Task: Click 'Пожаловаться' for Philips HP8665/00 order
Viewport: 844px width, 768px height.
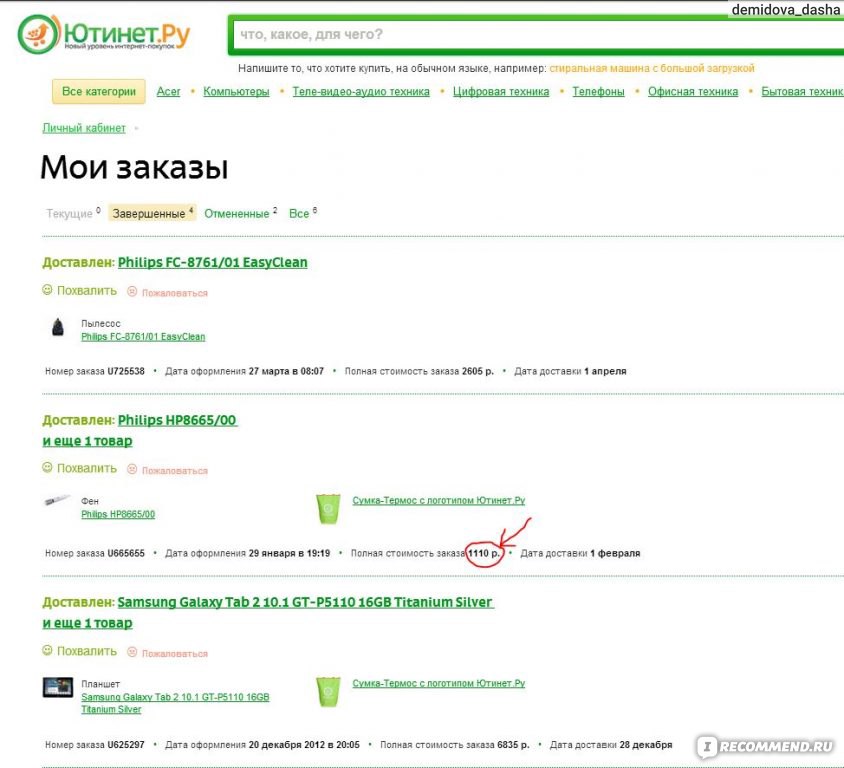Action: tap(174, 470)
